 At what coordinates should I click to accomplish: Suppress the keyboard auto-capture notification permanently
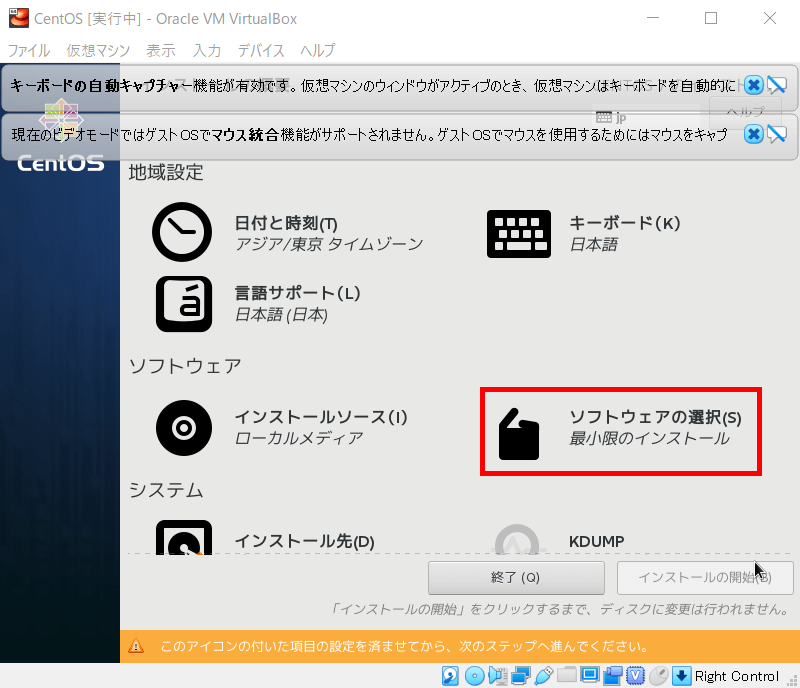click(777, 85)
